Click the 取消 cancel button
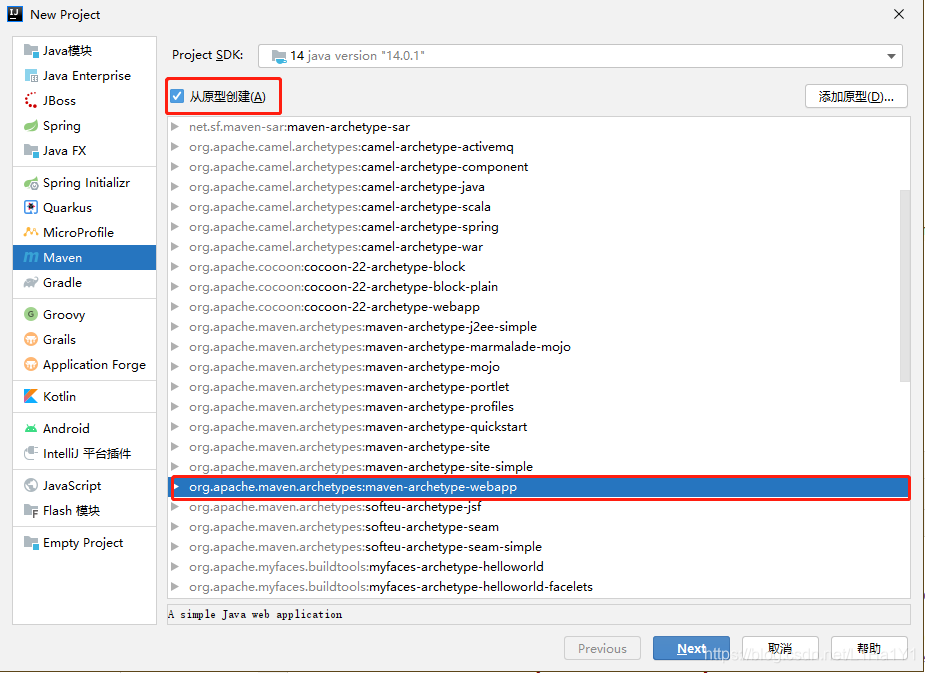 (780, 648)
